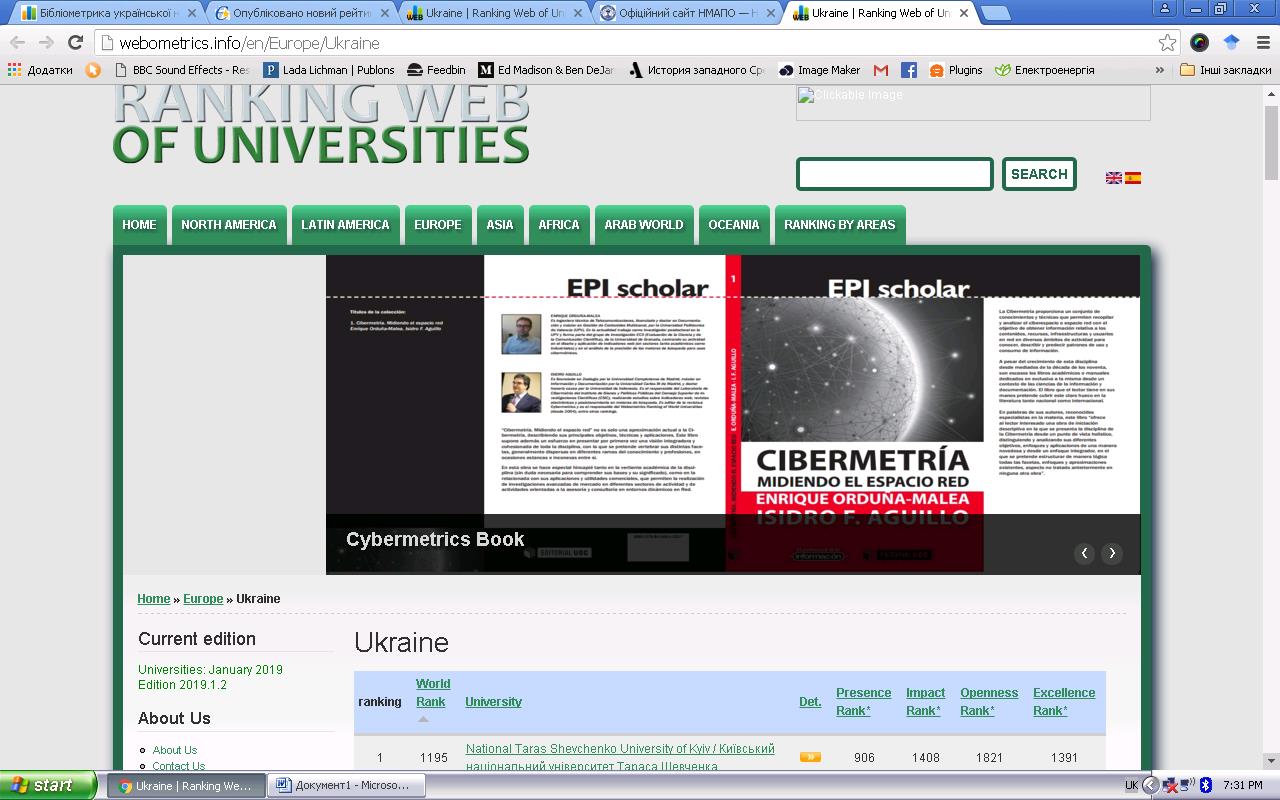Open Chrome menu hamburger icon
1280x800 pixels.
(1263, 43)
